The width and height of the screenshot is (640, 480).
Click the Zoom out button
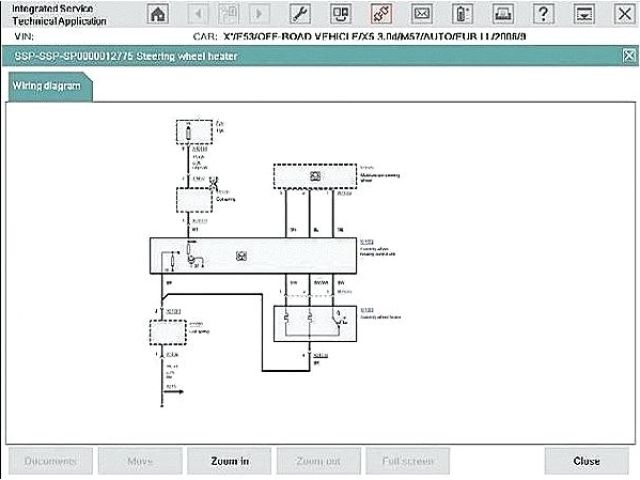click(318, 461)
